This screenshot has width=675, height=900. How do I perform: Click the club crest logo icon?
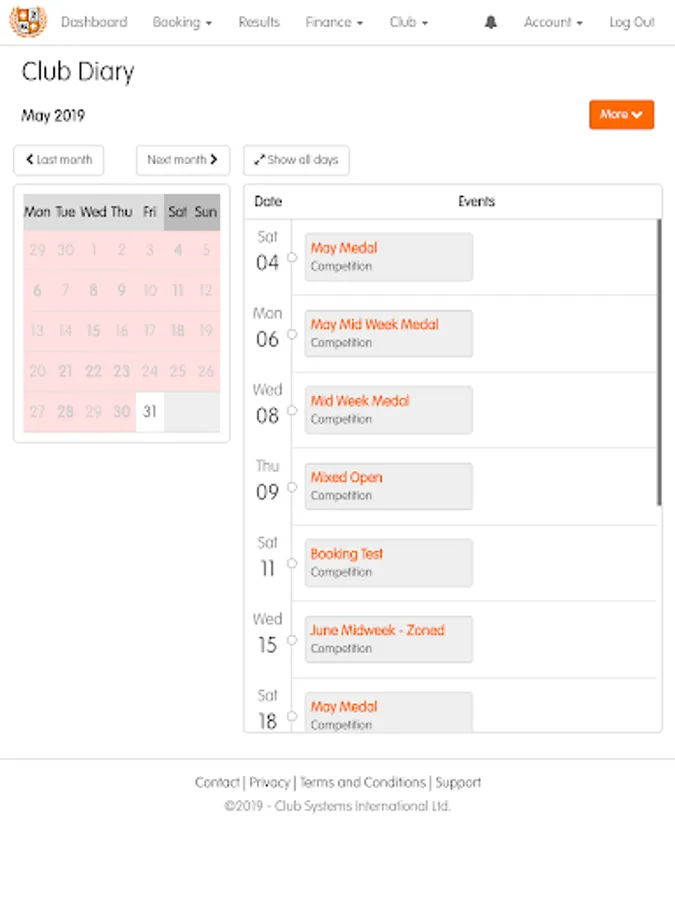28,21
